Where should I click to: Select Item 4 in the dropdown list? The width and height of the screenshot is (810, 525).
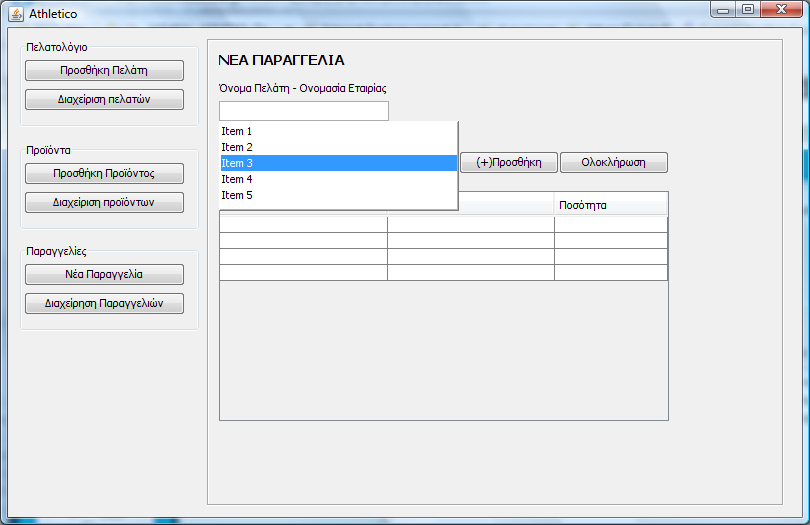click(x=339, y=179)
